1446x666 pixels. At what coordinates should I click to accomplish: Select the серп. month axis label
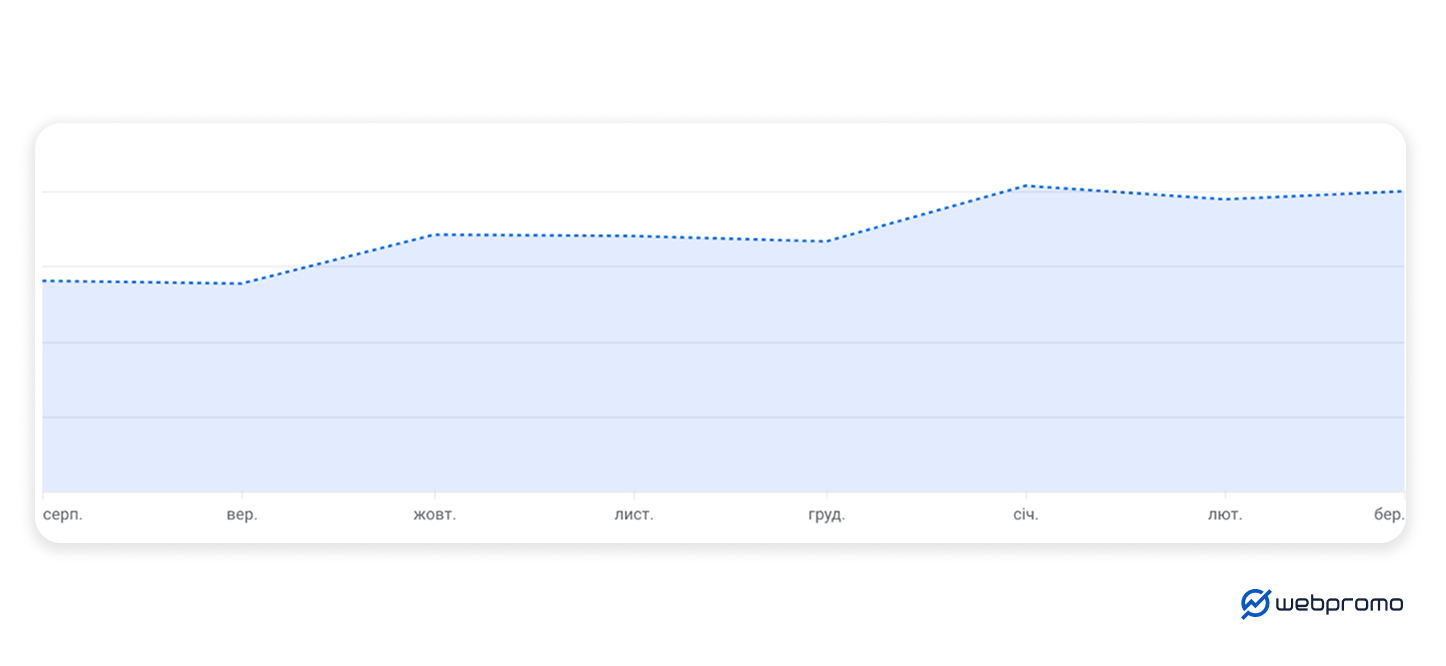click(x=63, y=515)
